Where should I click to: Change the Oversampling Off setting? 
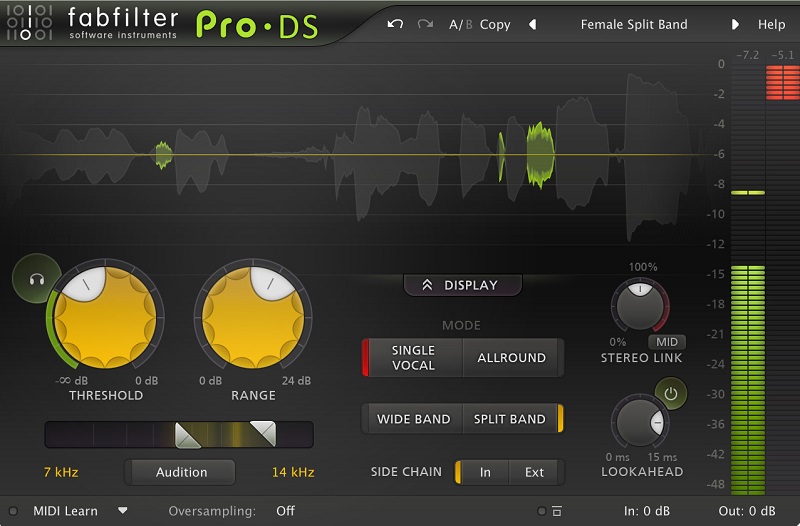coord(285,511)
